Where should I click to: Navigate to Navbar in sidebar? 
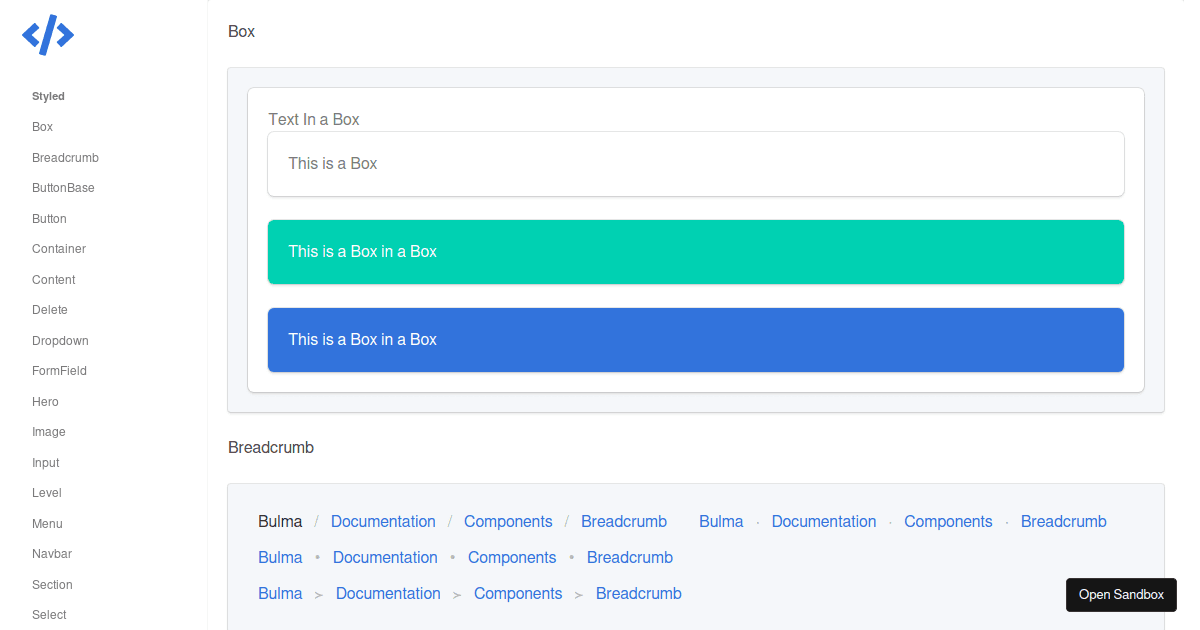pos(52,554)
